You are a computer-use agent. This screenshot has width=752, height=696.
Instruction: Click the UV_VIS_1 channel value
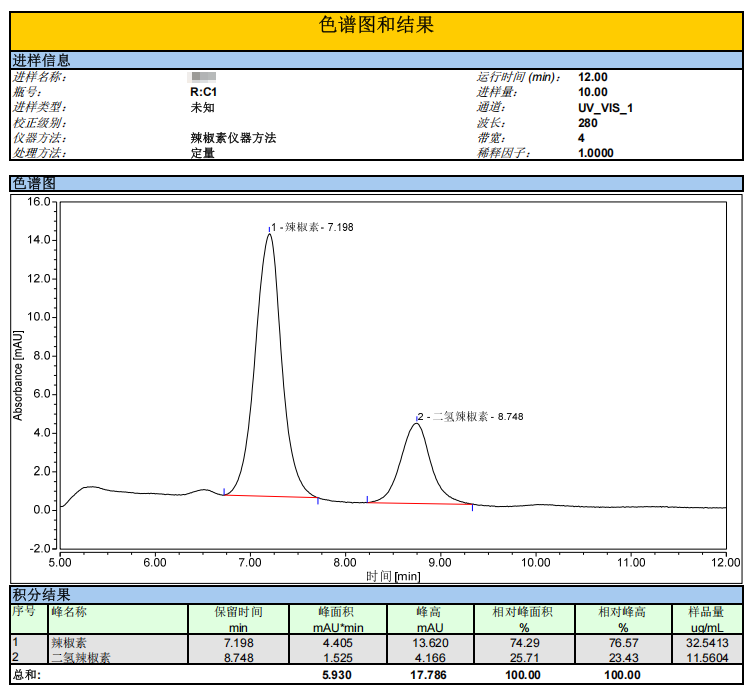click(606, 107)
